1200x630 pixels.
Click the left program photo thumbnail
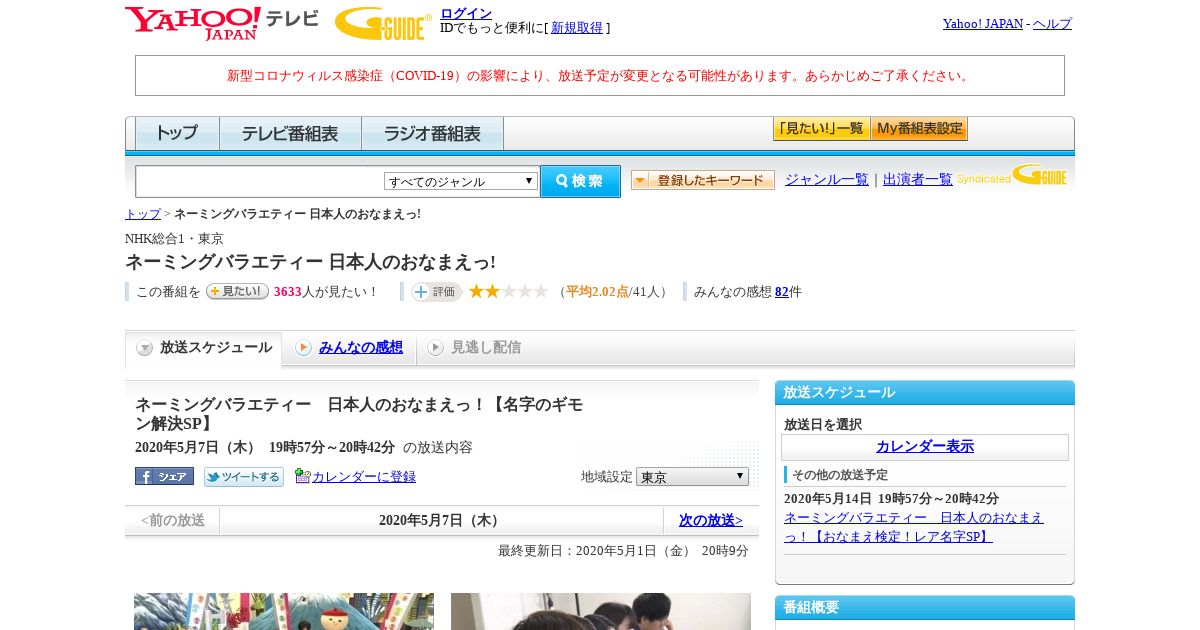click(284, 611)
